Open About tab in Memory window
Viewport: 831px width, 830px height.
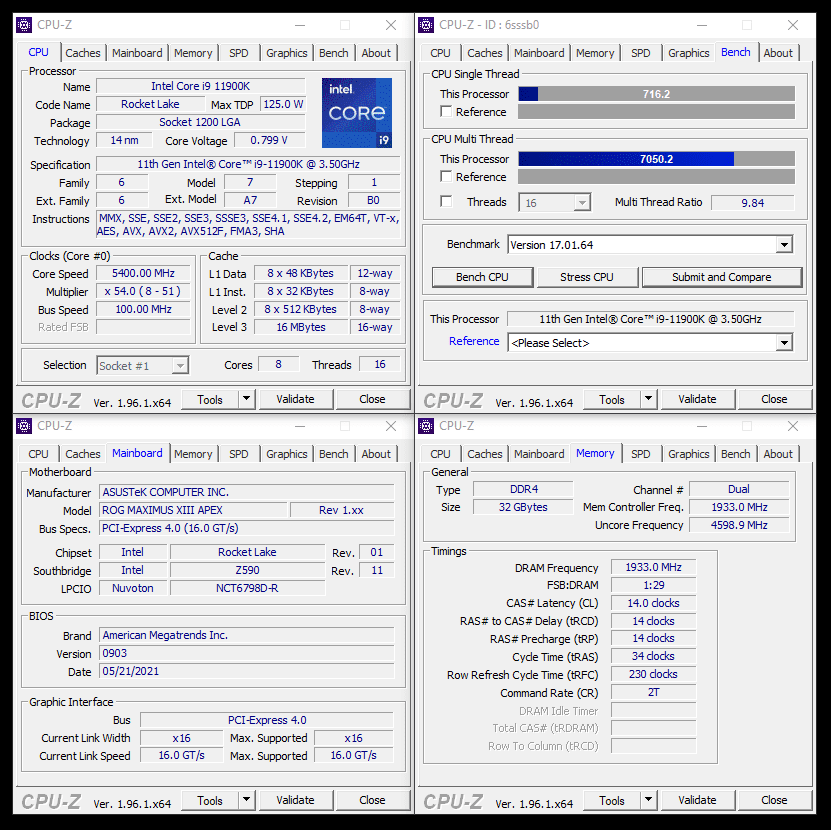778,454
